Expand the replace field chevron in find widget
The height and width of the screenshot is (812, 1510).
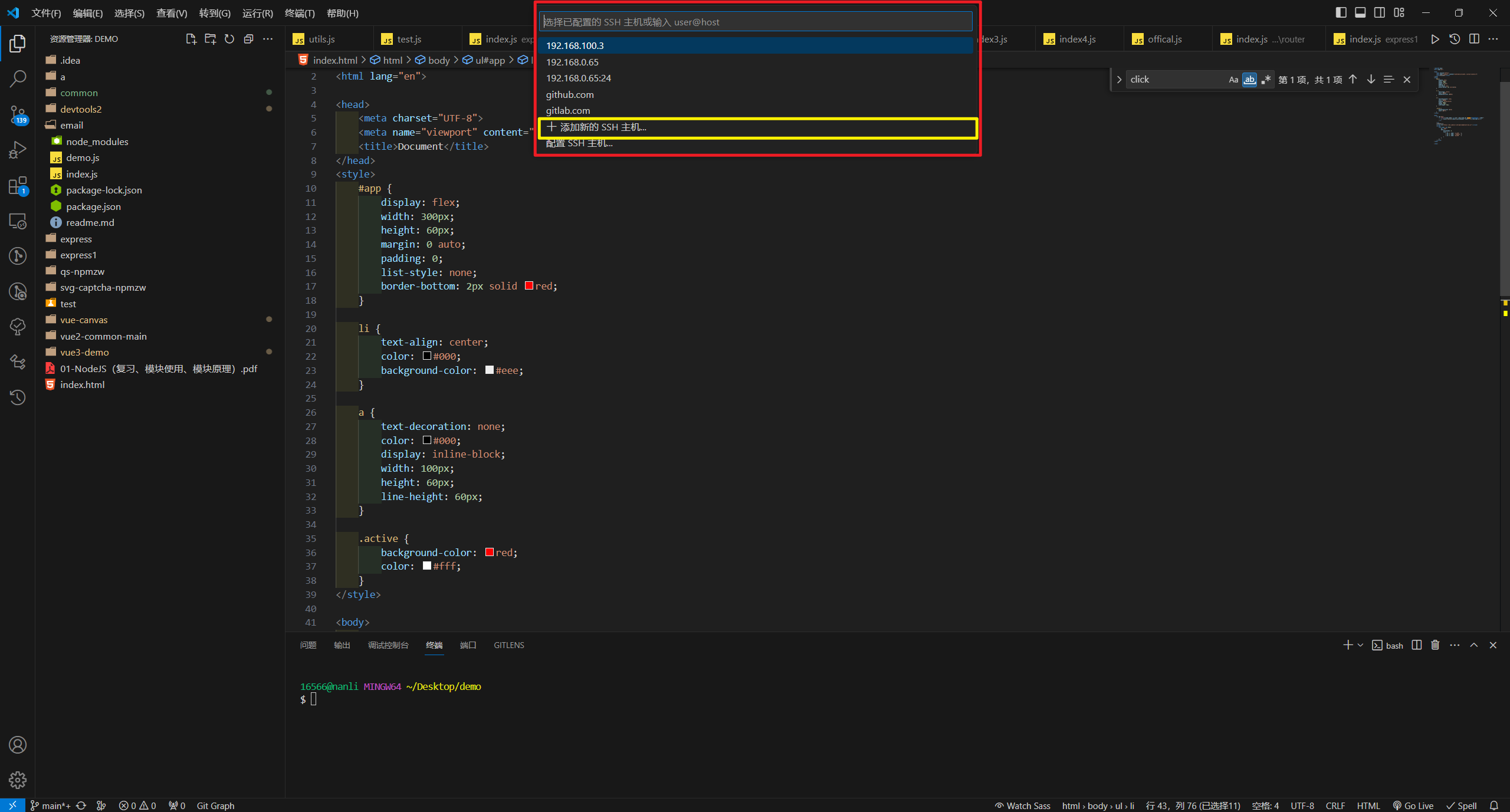pos(1119,80)
